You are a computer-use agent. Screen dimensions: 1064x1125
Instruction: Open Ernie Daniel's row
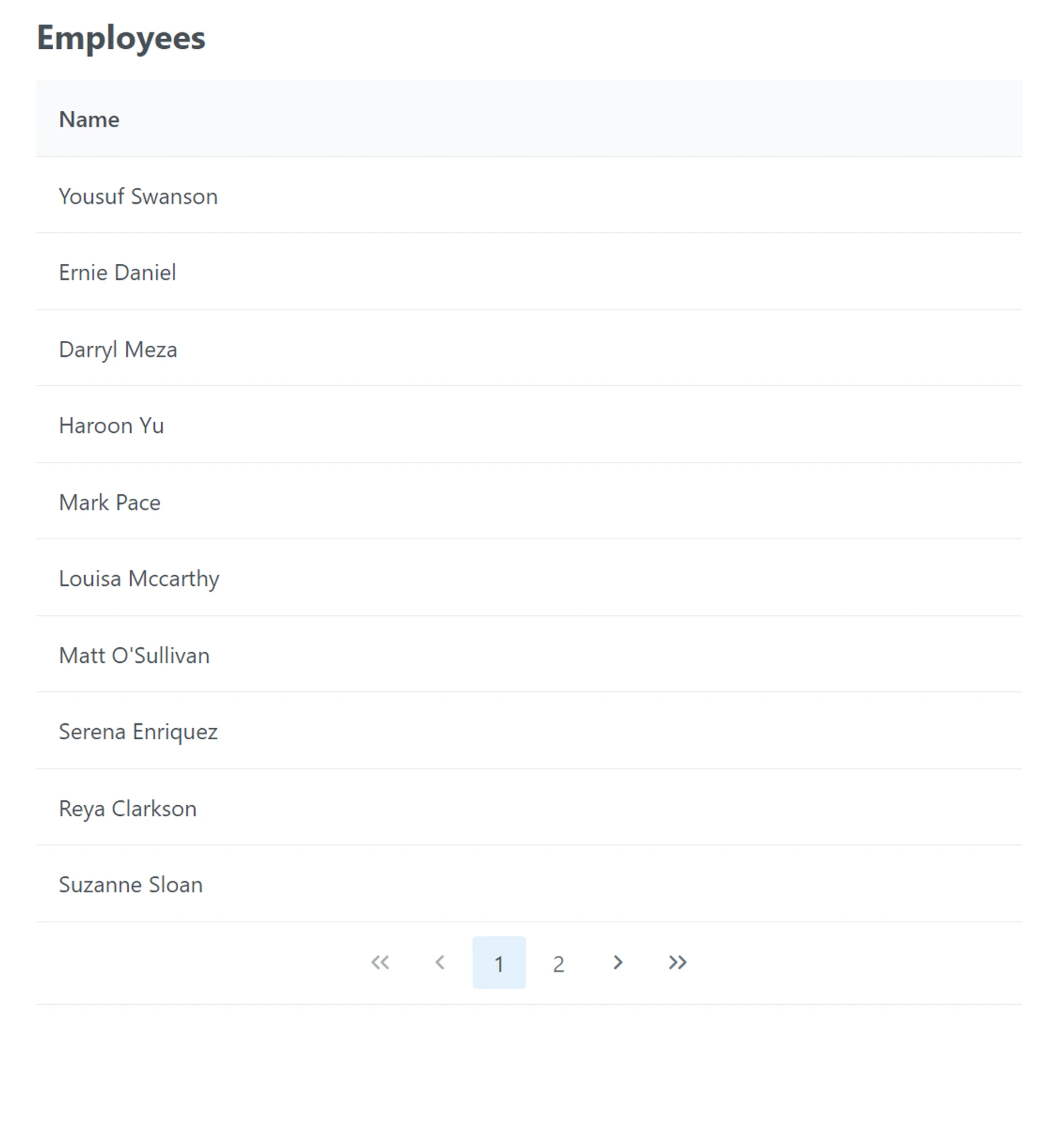pos(117,273)
